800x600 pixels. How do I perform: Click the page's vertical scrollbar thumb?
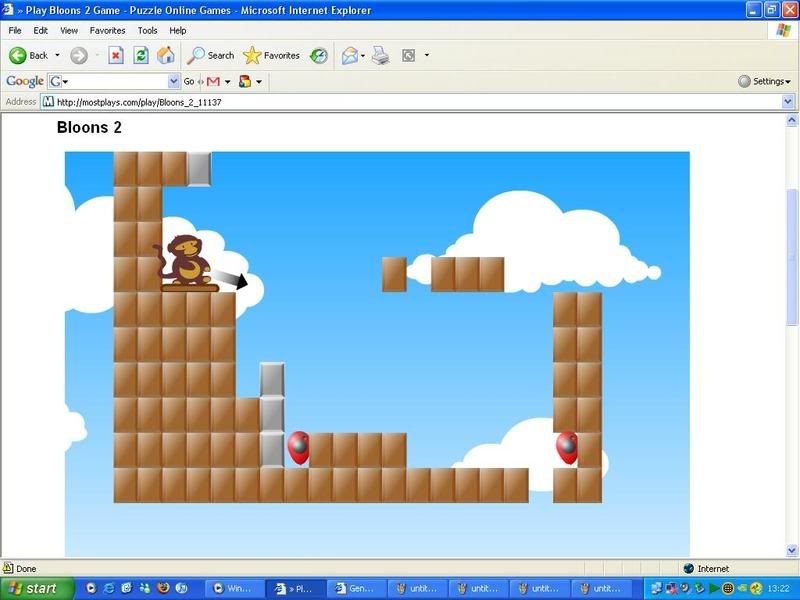click(x=792, y=257)
